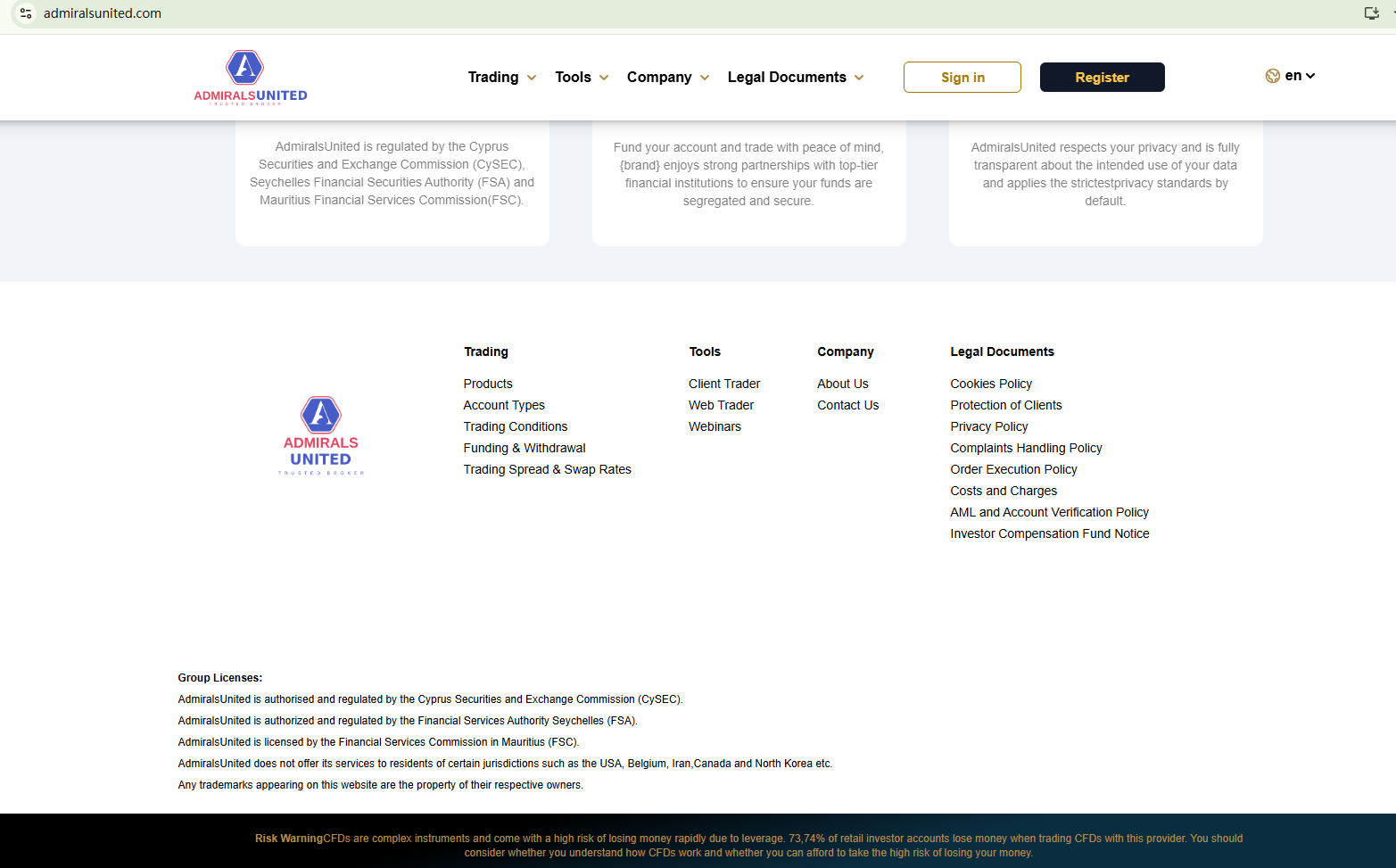This screenshot has height=868, width=1396.
Task: Open Order Execution Policy link
Action: click(1013, 469)
